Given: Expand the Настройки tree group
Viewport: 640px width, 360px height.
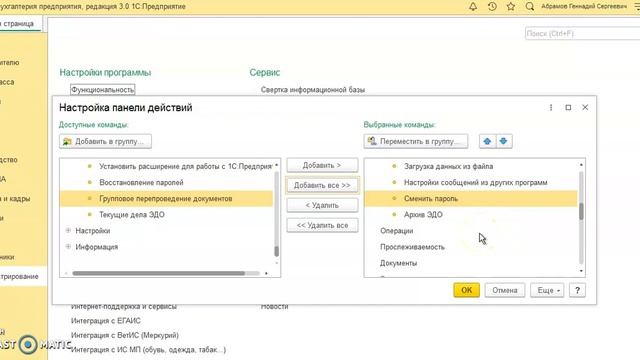Looking at the screenshot, I should pyautogui.click(x=68, y=231).
